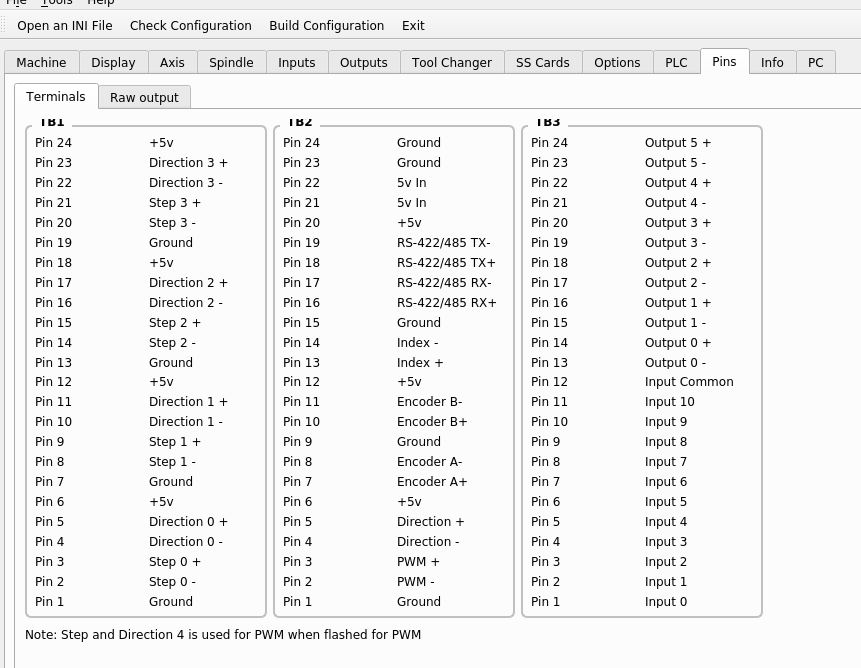Open the Spindle tab
The width and height of the screenshot is (861, 668).
click(231, 63)
